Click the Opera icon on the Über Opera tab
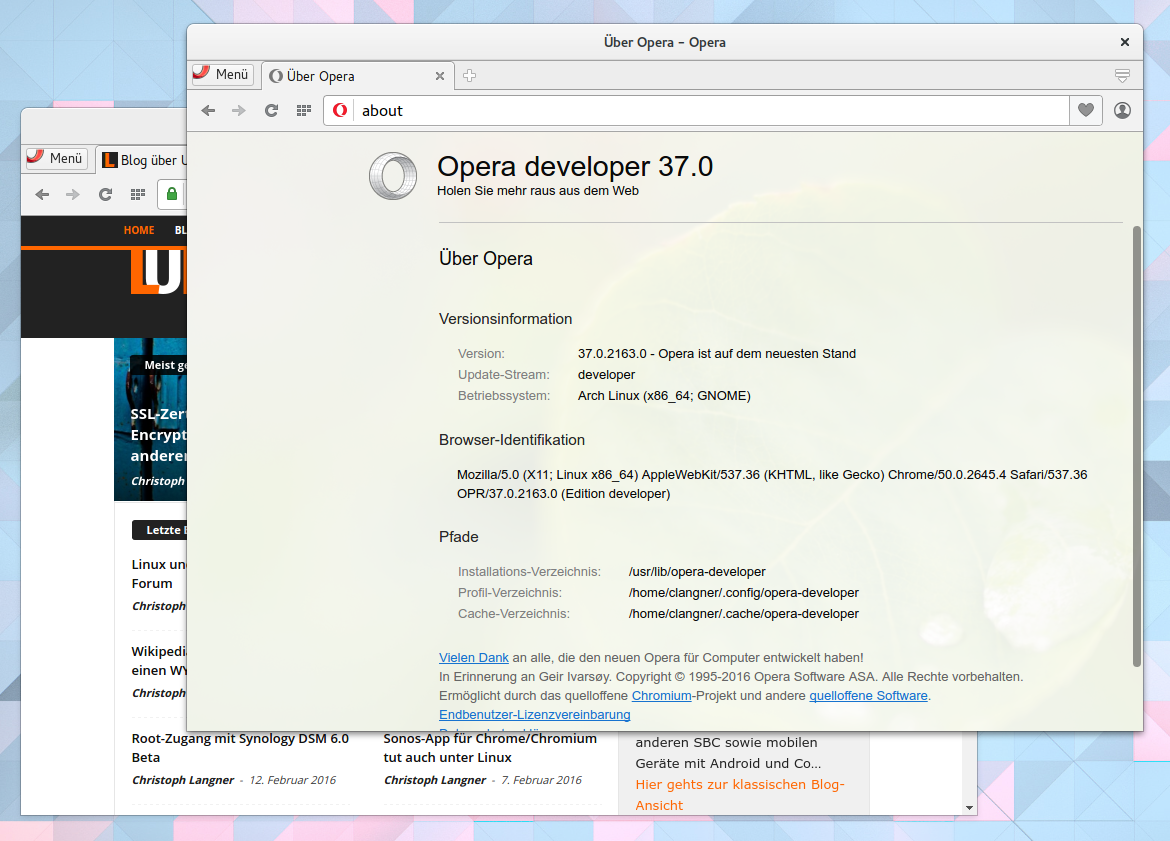 (x=276, y=74)
